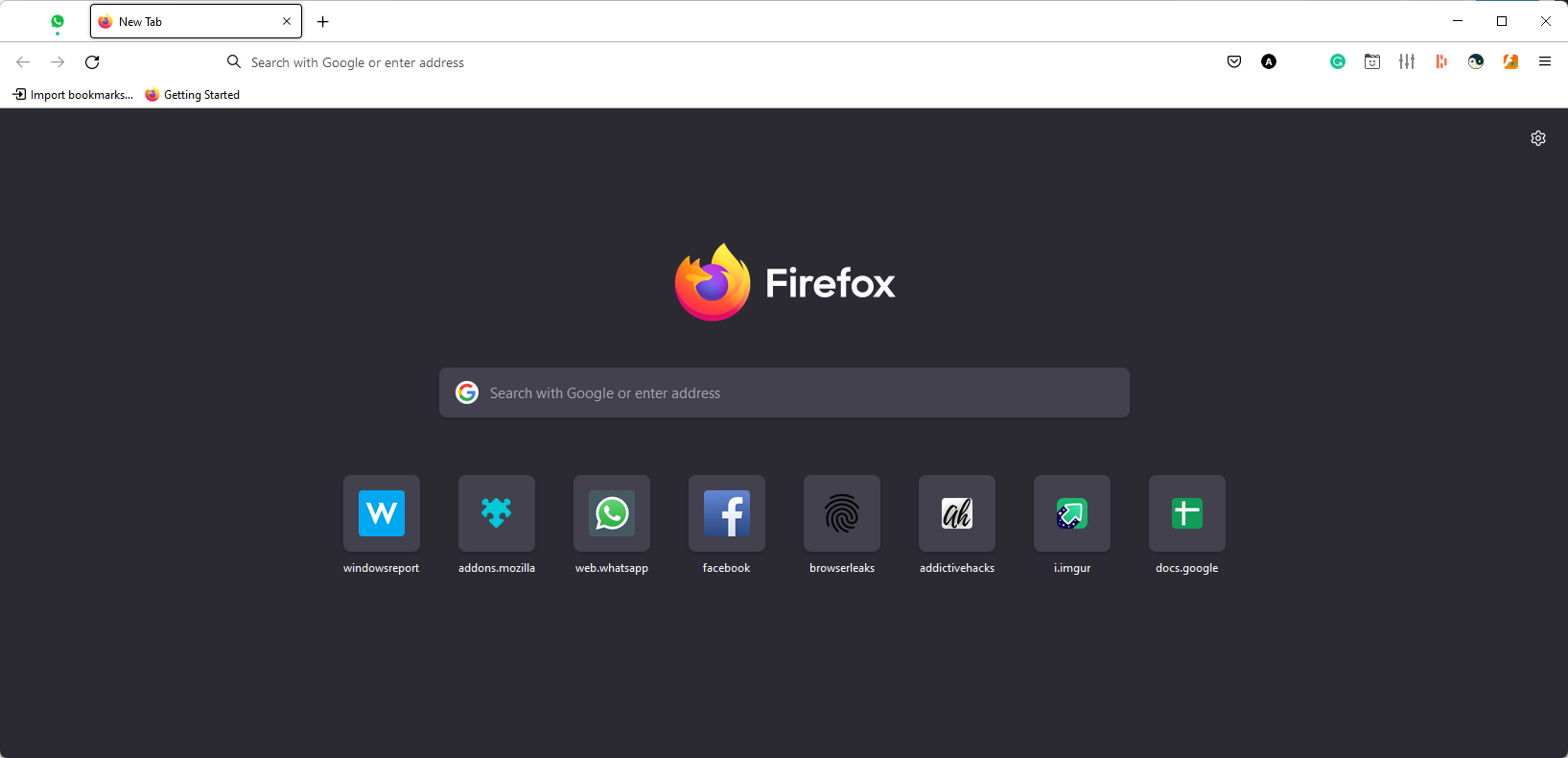This screenshot has height=758, width=1568.
Task: Close the New Tab tab
Action: [286, 21]
